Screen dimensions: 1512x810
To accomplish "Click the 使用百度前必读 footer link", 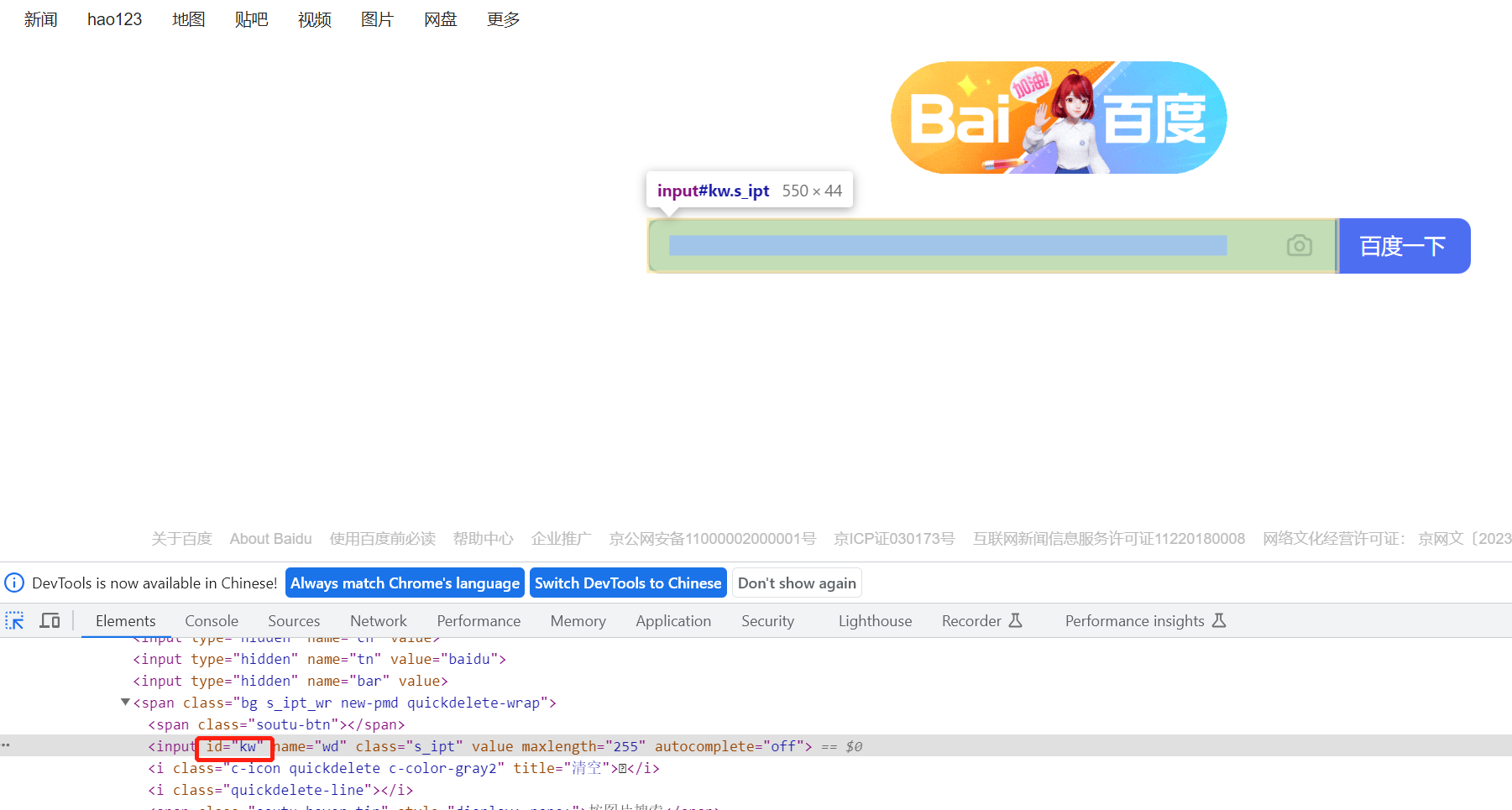I will coord(382,539).
